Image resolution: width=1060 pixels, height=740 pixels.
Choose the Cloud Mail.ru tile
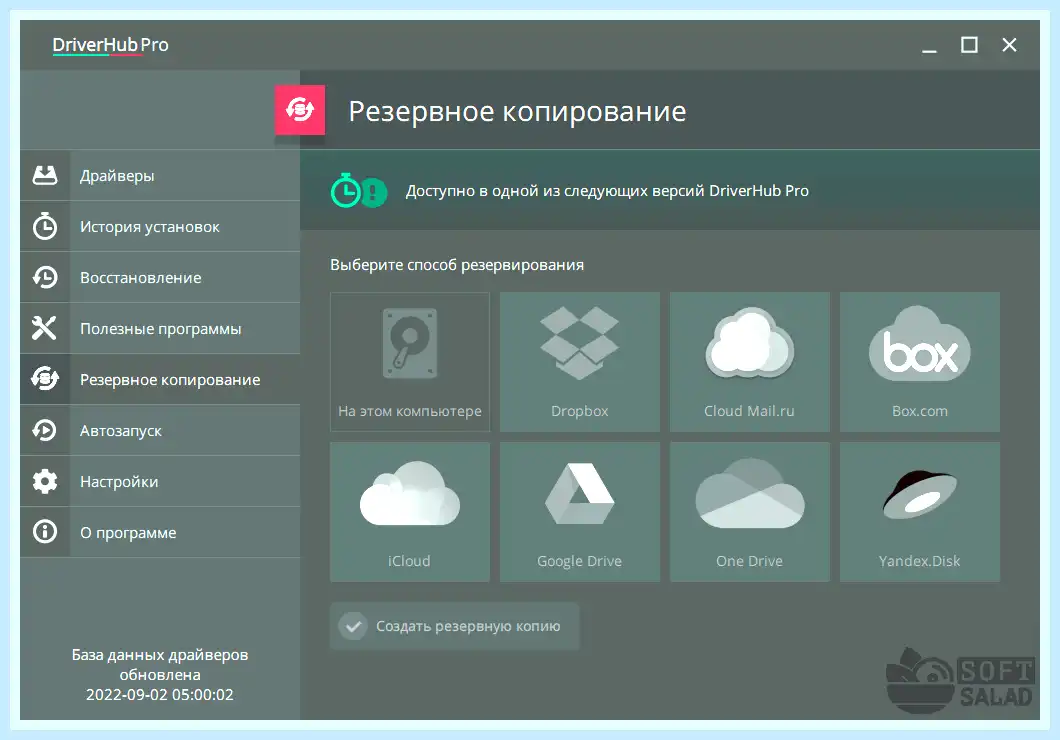[750, 362]
